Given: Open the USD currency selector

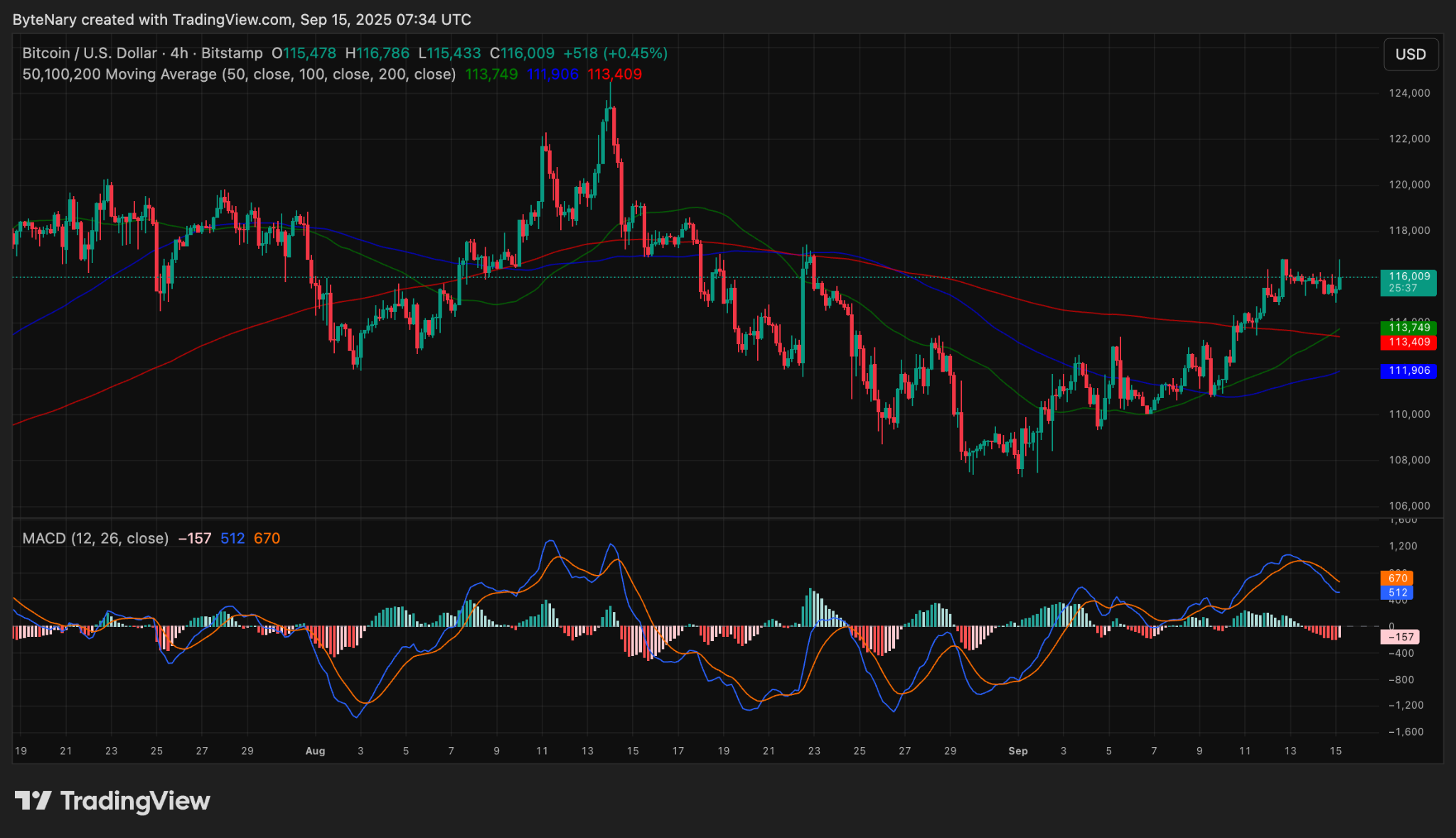Looking at the screenshot, I should coord(1410,55).
